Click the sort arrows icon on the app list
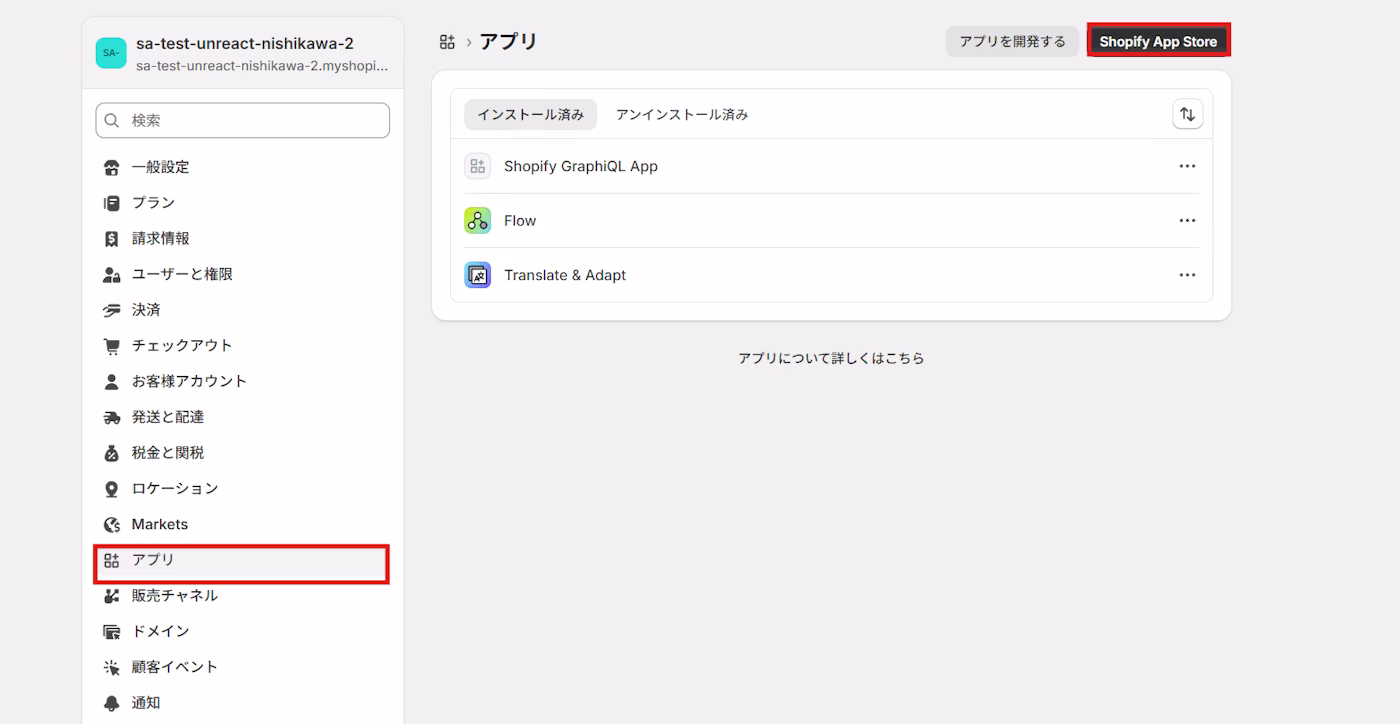This screenshot has width=1400, height=724. click(x=1187, y=114)
